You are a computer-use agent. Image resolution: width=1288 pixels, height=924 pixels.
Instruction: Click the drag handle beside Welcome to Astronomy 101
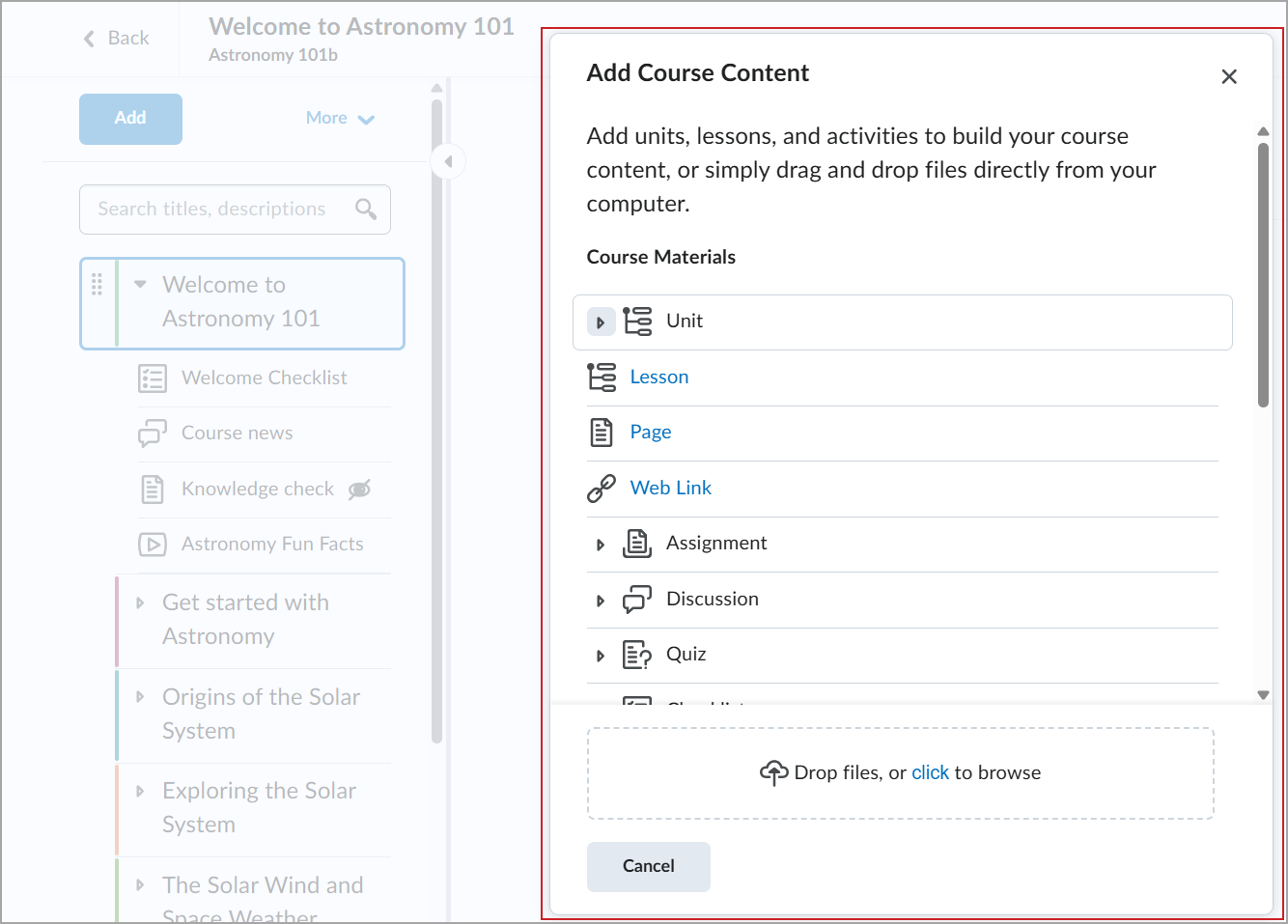[x=97, y=284]
